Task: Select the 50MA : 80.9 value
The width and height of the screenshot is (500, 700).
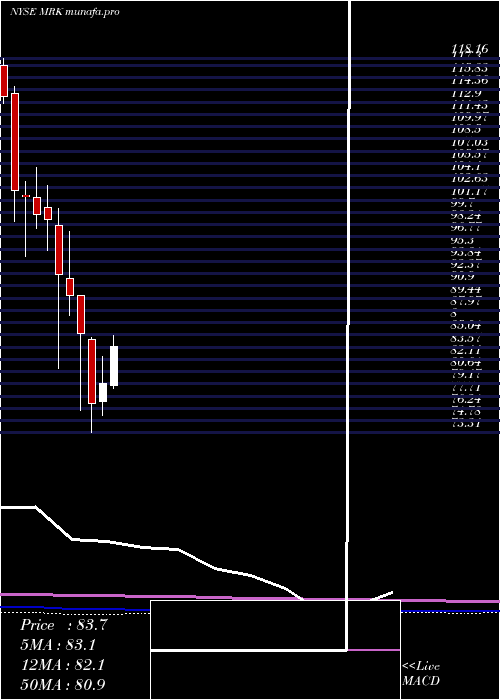Action: click(63, 684)
